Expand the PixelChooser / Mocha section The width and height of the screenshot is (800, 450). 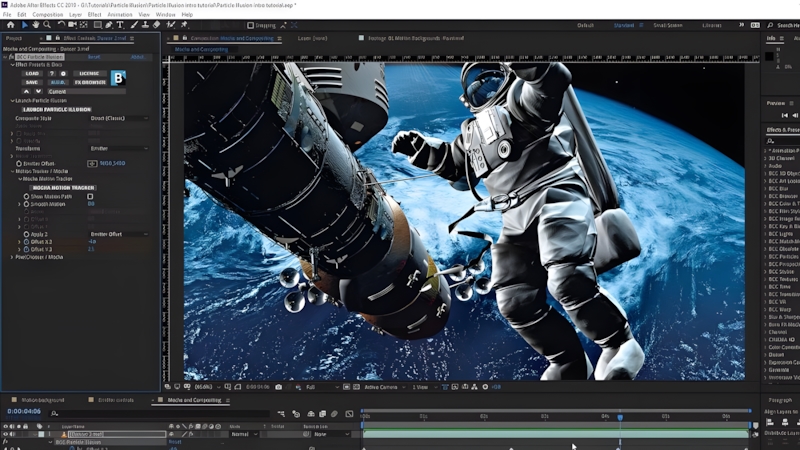[x=12, y=257]
